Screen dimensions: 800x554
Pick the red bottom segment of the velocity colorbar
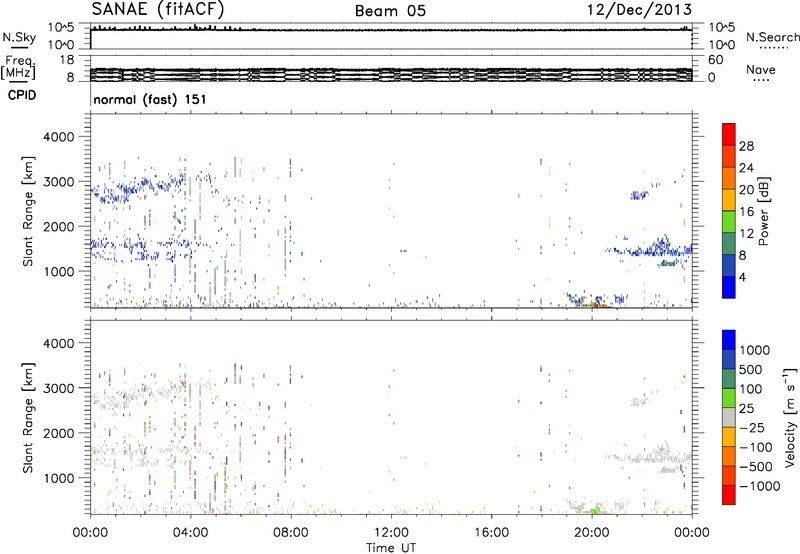(729, 495)
